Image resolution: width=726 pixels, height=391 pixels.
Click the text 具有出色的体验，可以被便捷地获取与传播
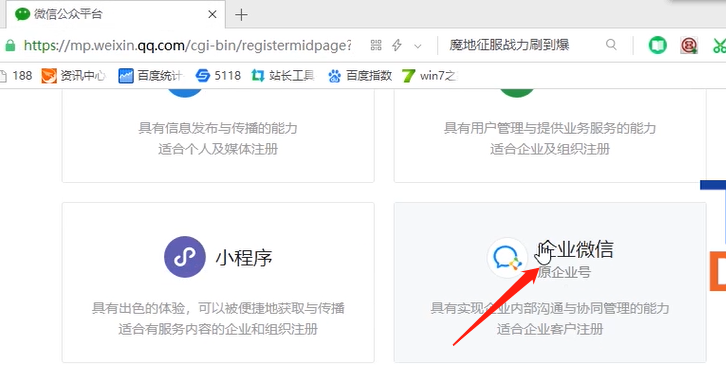point(218,308)
